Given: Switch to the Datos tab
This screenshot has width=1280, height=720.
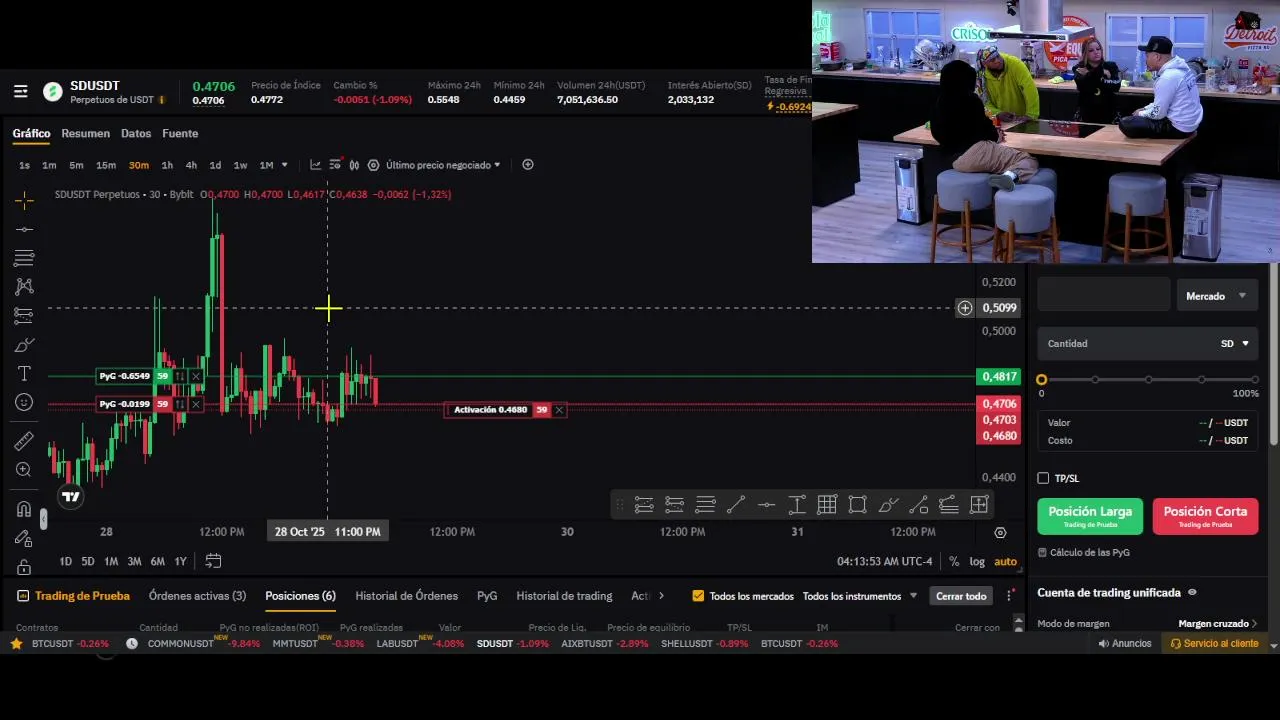Looking at the screenshot, I should 136,134.
